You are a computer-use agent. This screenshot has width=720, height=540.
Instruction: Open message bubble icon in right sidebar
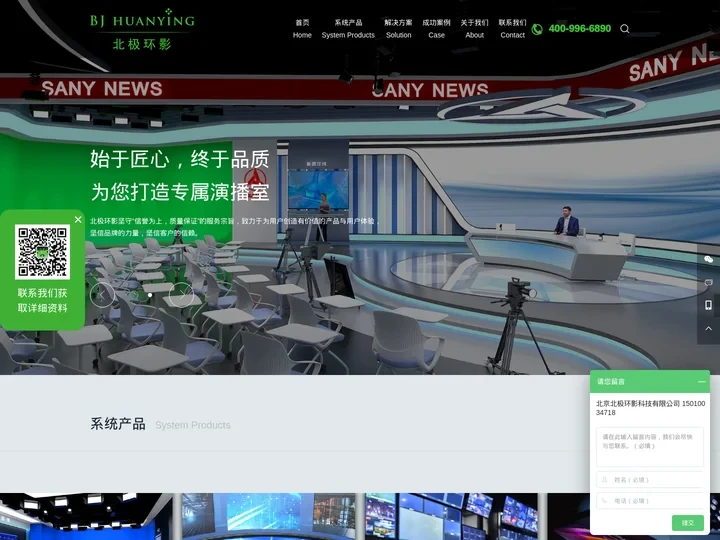[709, 282]
